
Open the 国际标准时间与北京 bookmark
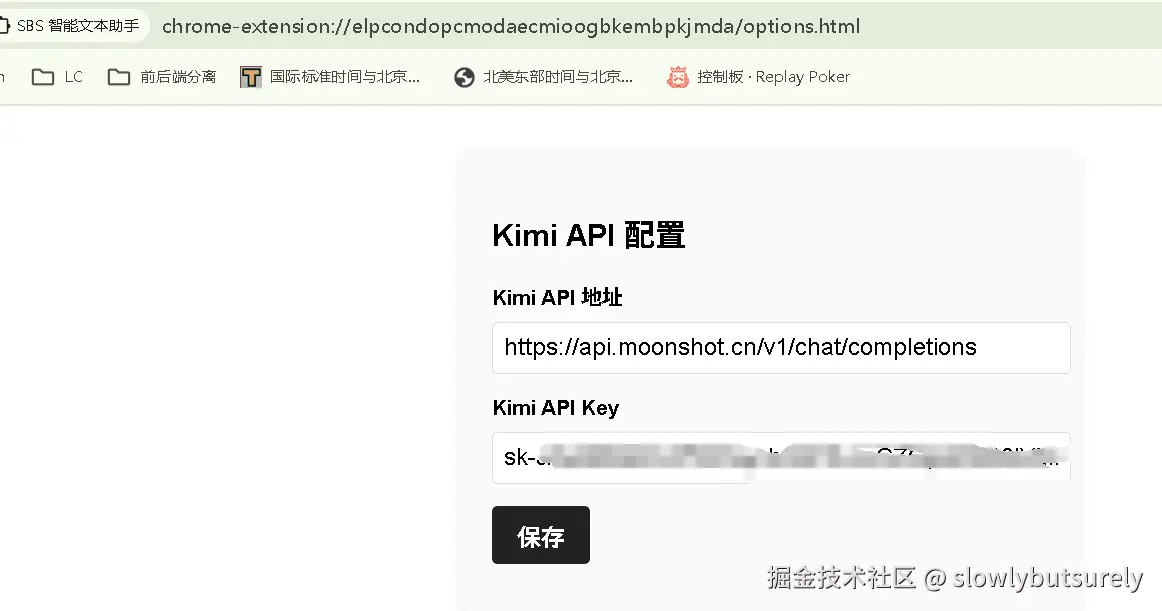tap(331, 76)
